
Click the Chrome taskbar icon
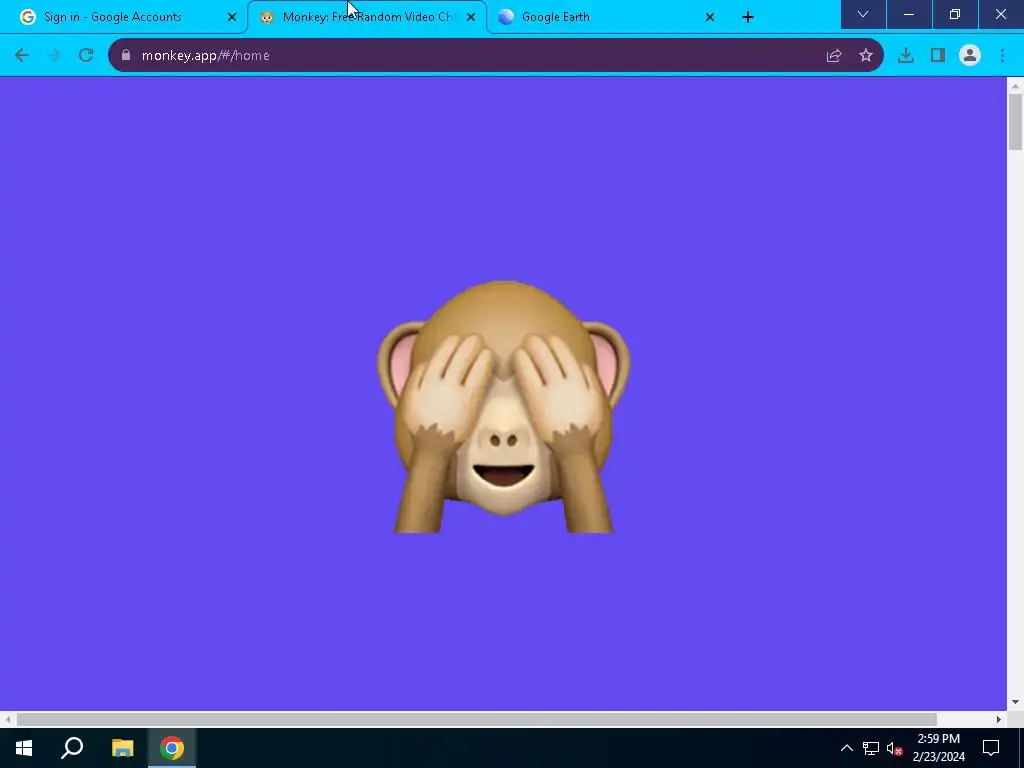172,748
